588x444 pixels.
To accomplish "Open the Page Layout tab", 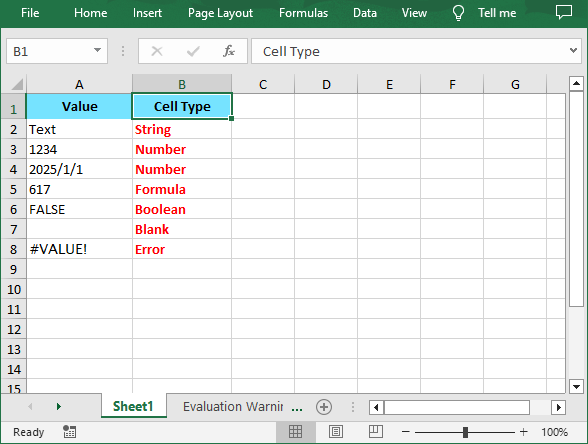I will pos(220,13).
